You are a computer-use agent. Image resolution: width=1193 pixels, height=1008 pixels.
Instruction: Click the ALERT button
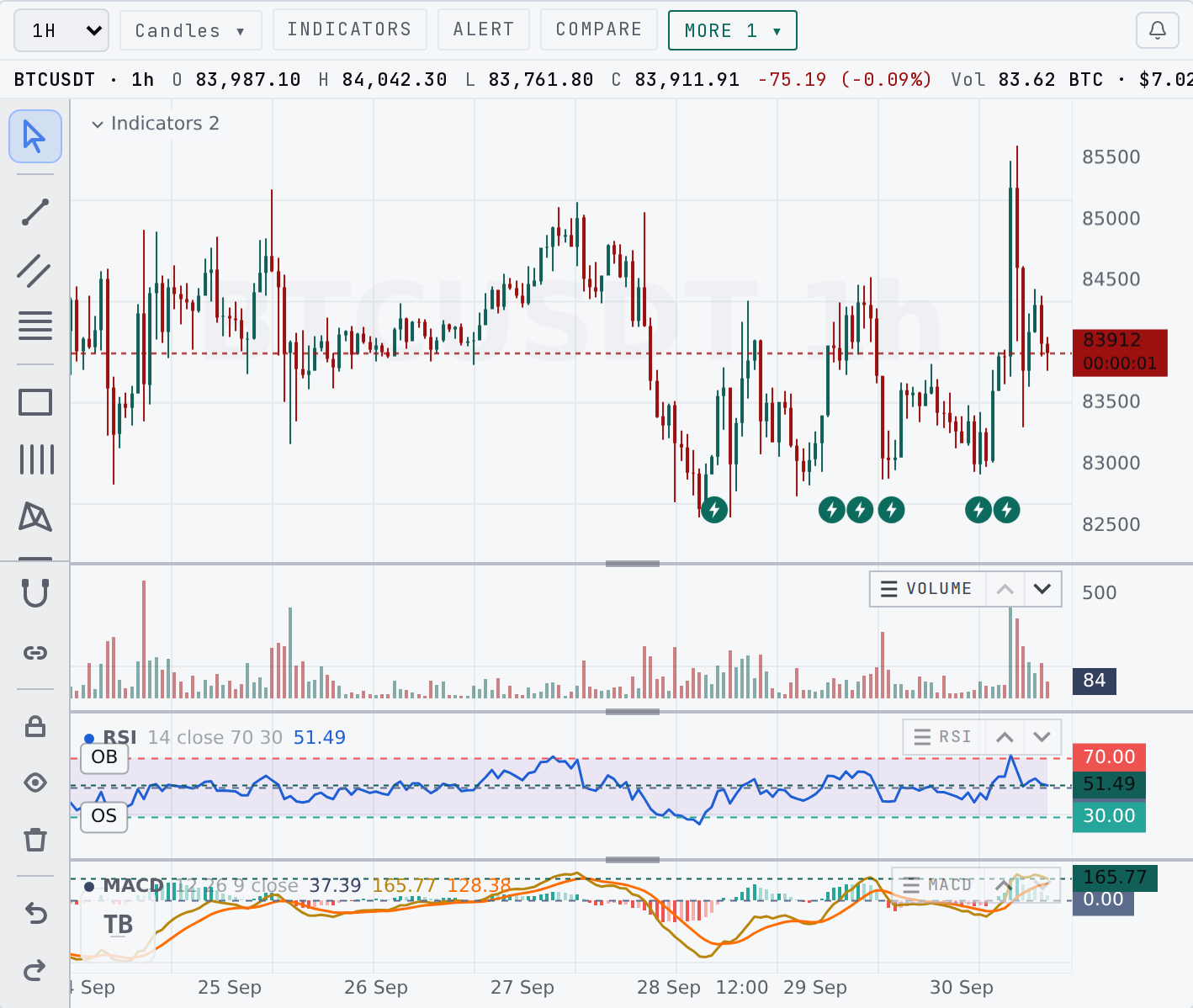[x=484, y=30]
